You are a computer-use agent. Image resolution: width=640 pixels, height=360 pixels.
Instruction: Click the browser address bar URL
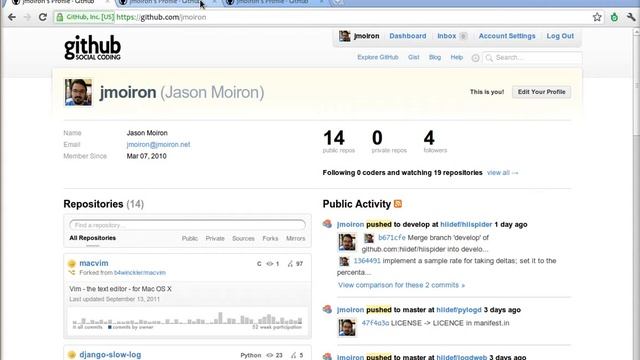click(x=161, y=17)
